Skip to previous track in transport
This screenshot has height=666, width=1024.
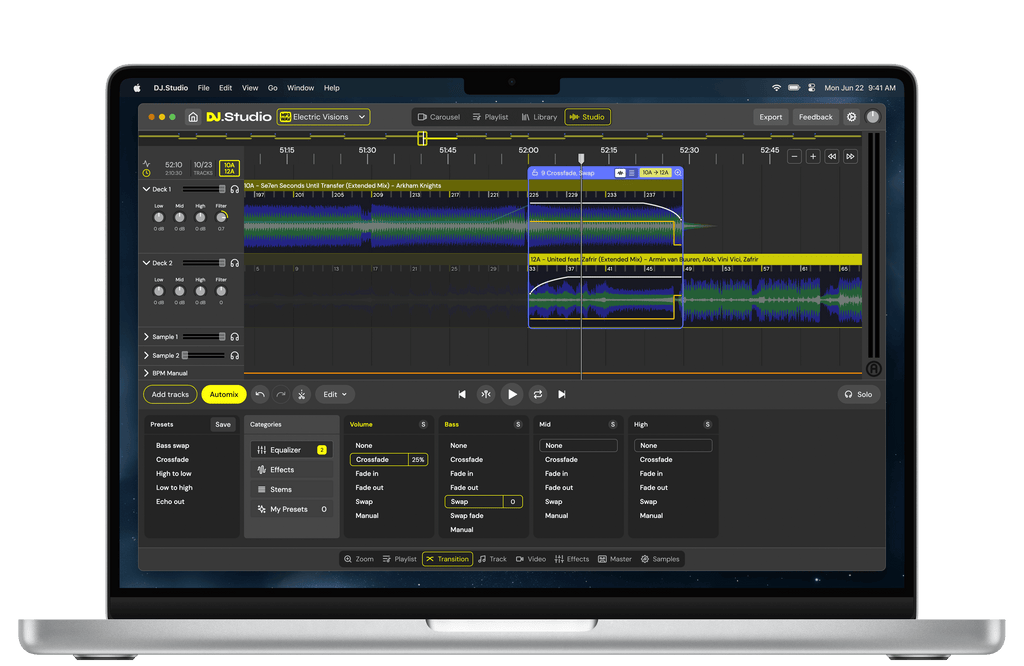point(462,394)
